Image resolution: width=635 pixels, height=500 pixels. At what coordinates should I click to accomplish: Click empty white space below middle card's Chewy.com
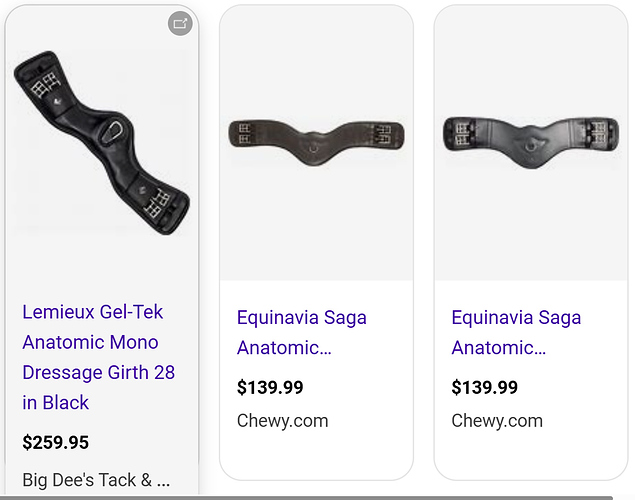pyautogui.click(x=316, y=455)
